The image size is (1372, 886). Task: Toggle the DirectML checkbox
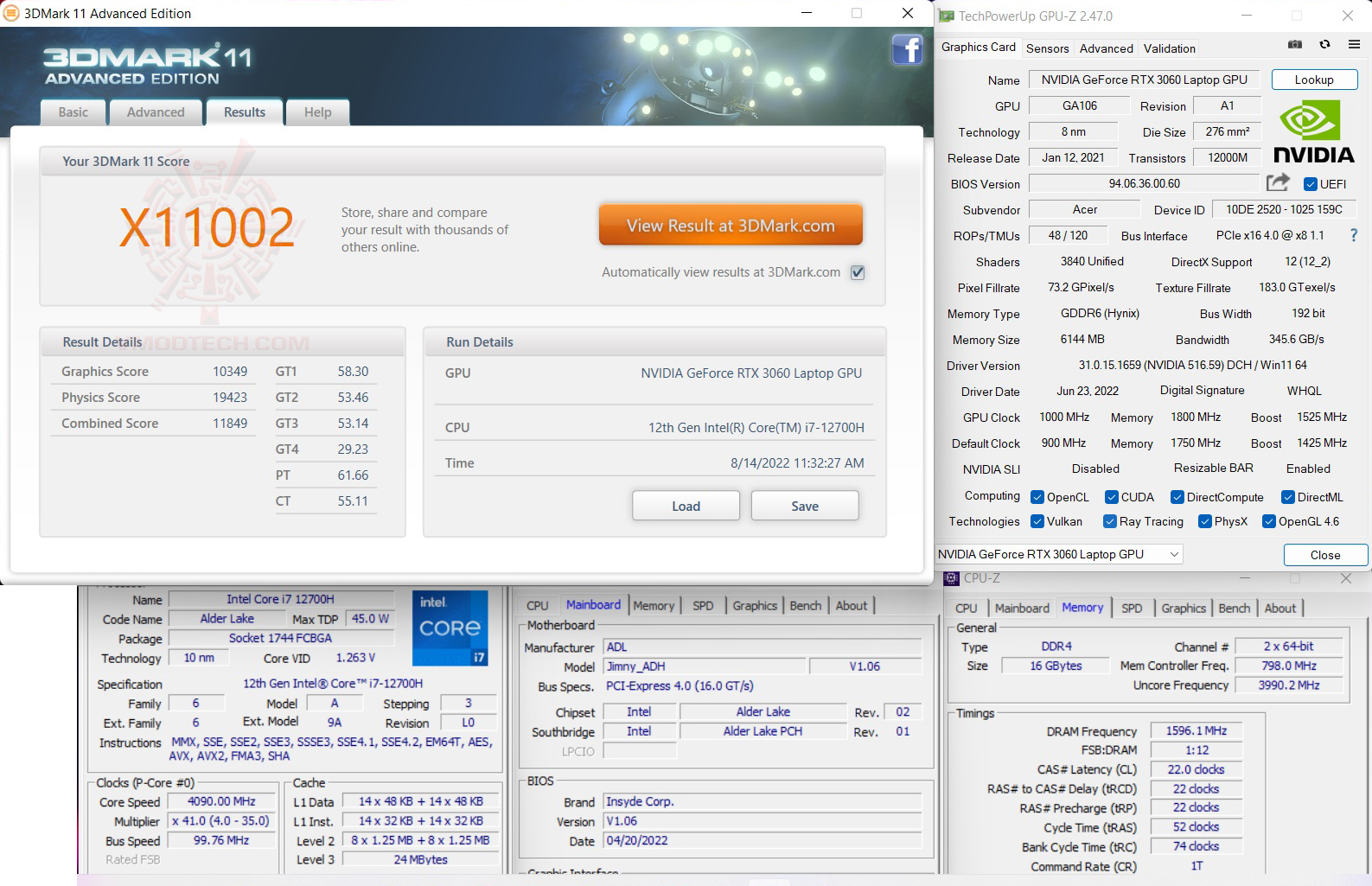(x=1288, y=497)
